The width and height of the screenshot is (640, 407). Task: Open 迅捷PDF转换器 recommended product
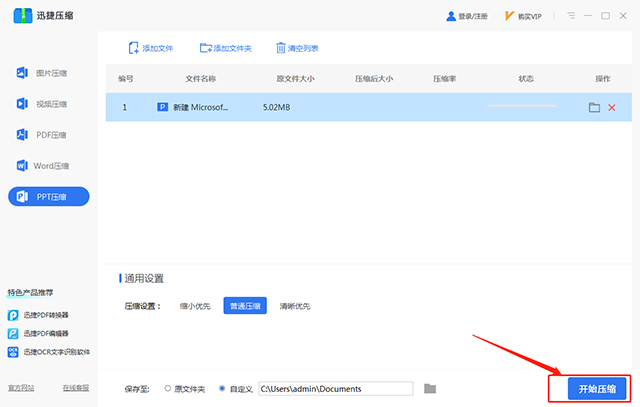(x=38, y=315)
